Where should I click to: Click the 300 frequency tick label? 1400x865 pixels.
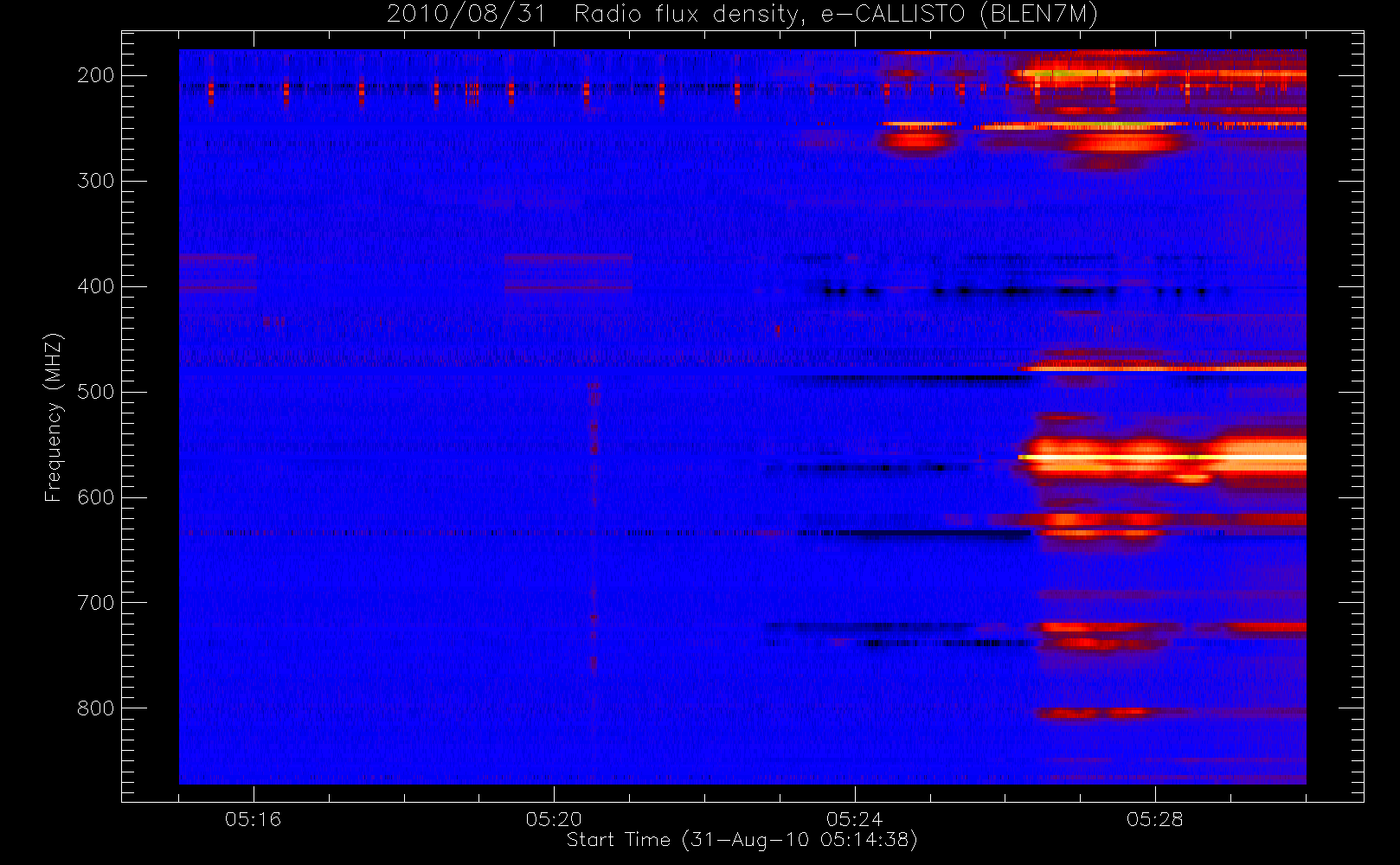coord(96,181)
